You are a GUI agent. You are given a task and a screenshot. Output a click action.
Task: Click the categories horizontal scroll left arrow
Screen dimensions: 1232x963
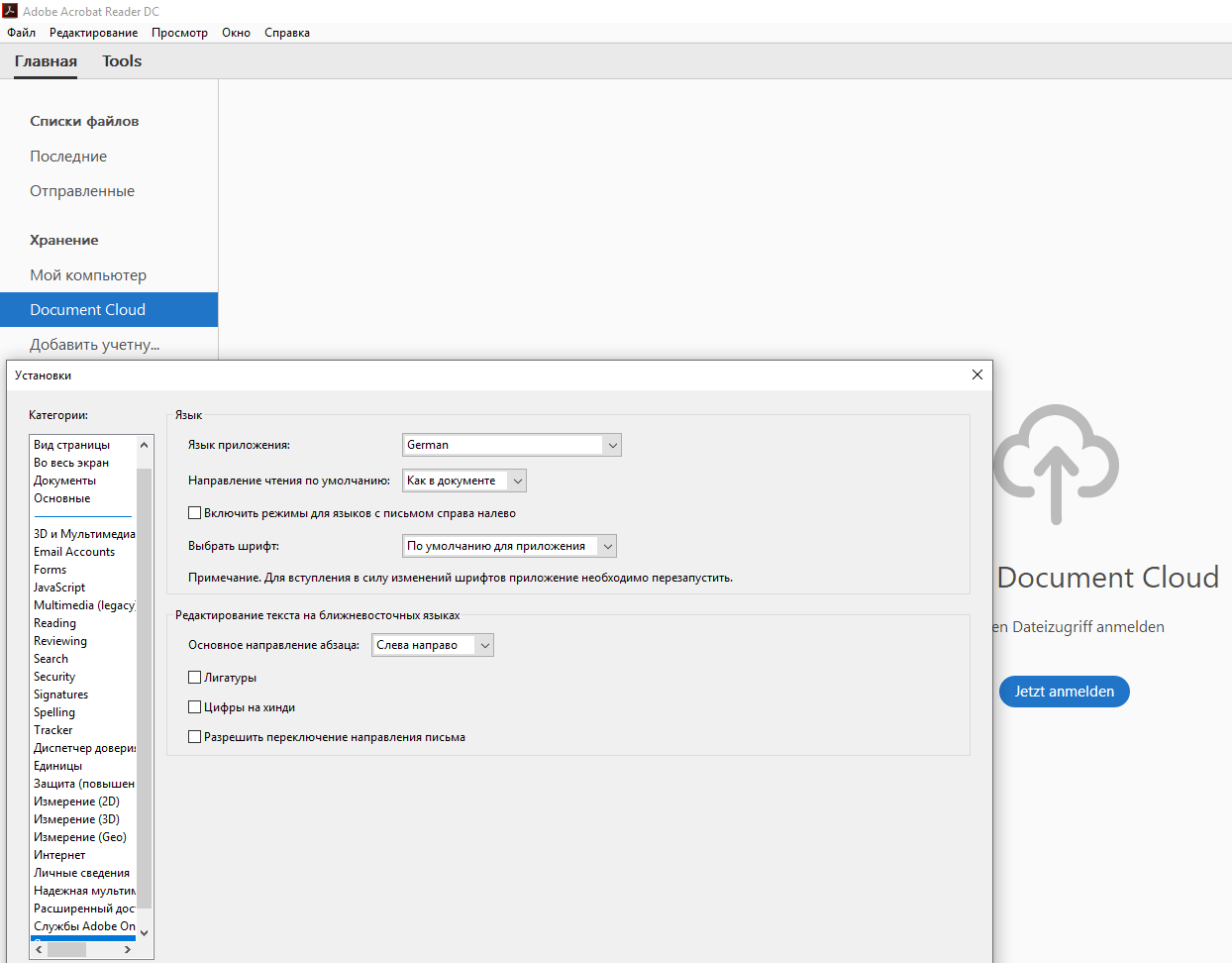click(x=40, y=949)
